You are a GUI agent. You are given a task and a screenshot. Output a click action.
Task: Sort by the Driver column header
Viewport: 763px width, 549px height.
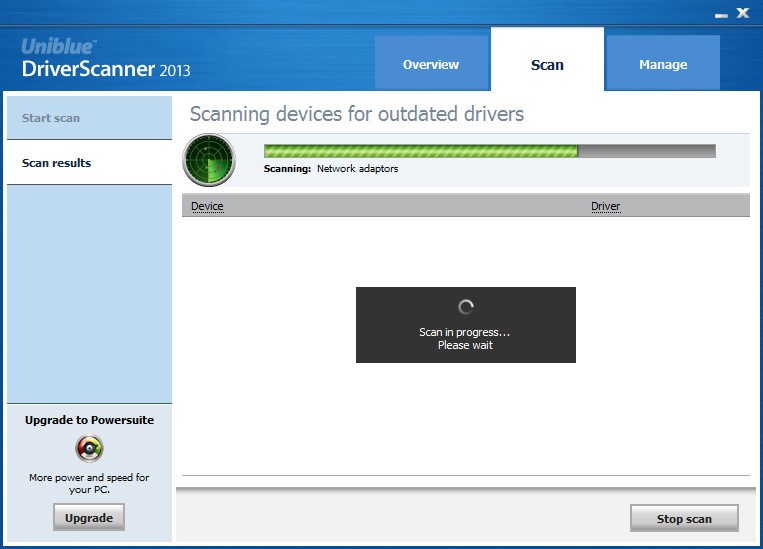(605, 206)
